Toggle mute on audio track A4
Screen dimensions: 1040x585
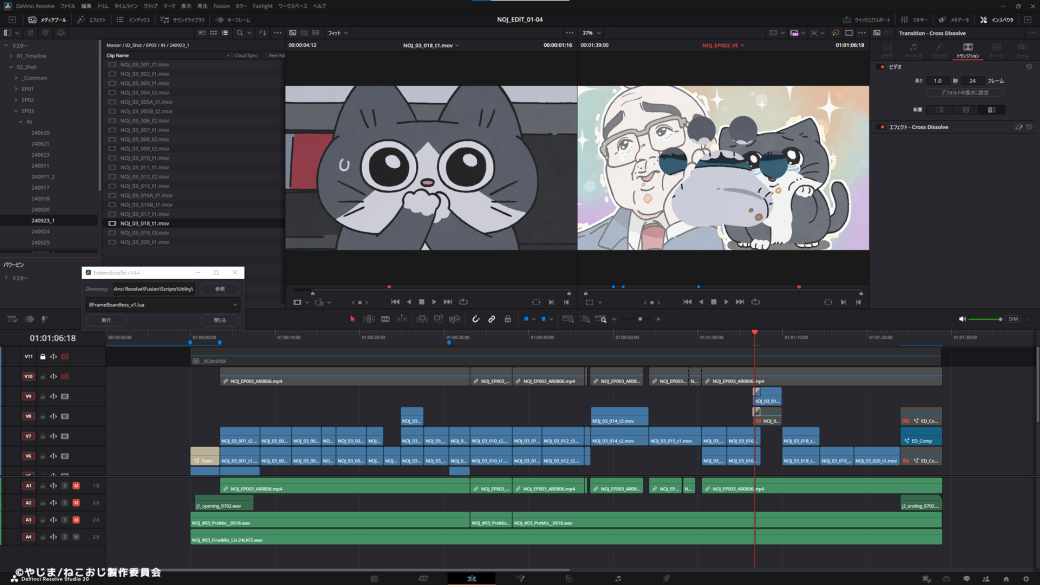tap(76, 537)
